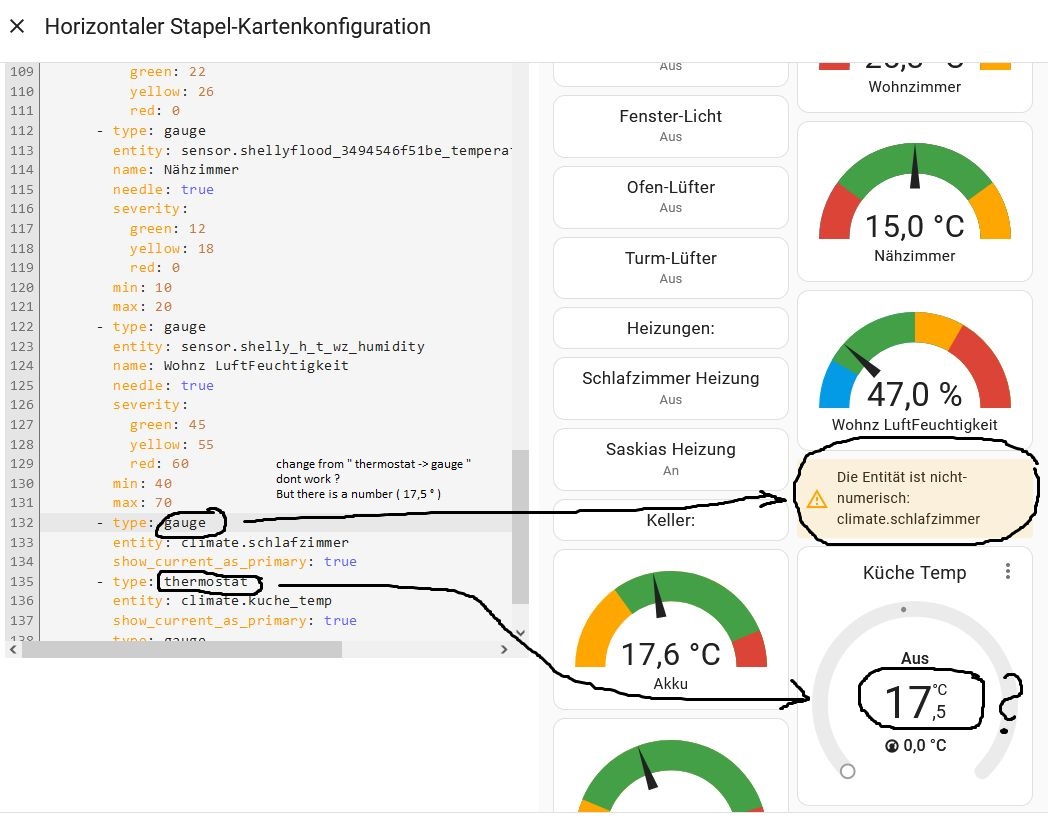This screenshot has height=816, width=1048.
Task: Click 'Wohnz LuftFeuchtigkeit' name on line 124
Action: (x=256, y=366)
